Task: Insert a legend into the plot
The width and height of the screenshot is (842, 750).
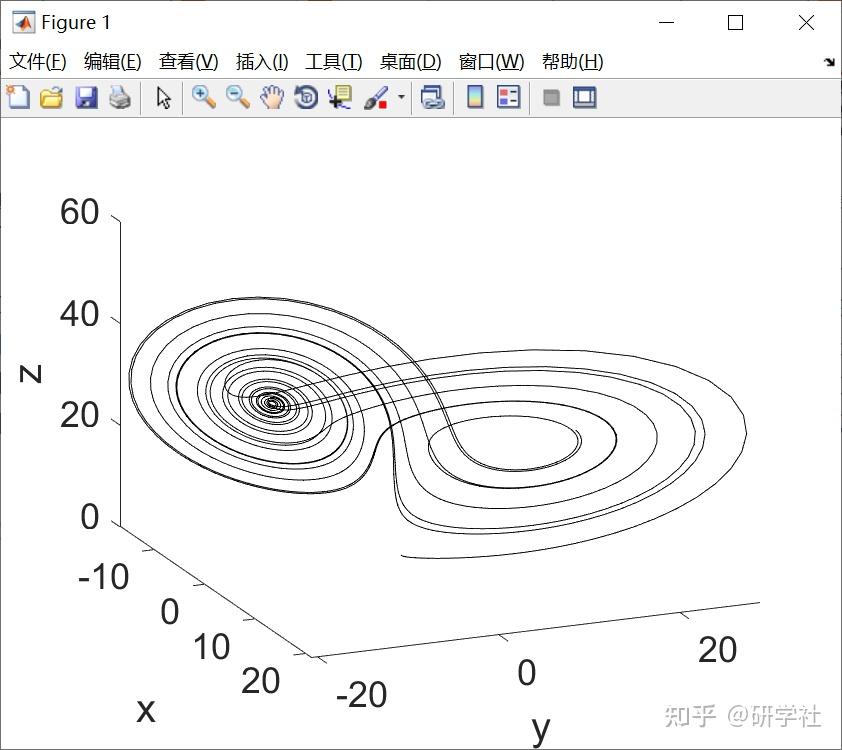Action: pyautogui.click(x=506, y=97)
